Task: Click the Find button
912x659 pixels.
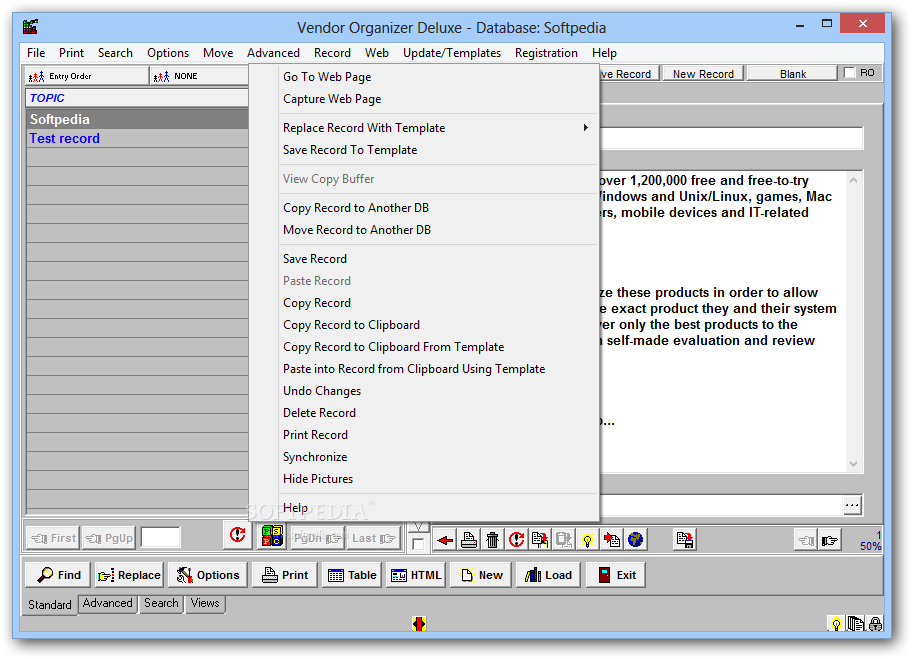Action: (58, 575)
